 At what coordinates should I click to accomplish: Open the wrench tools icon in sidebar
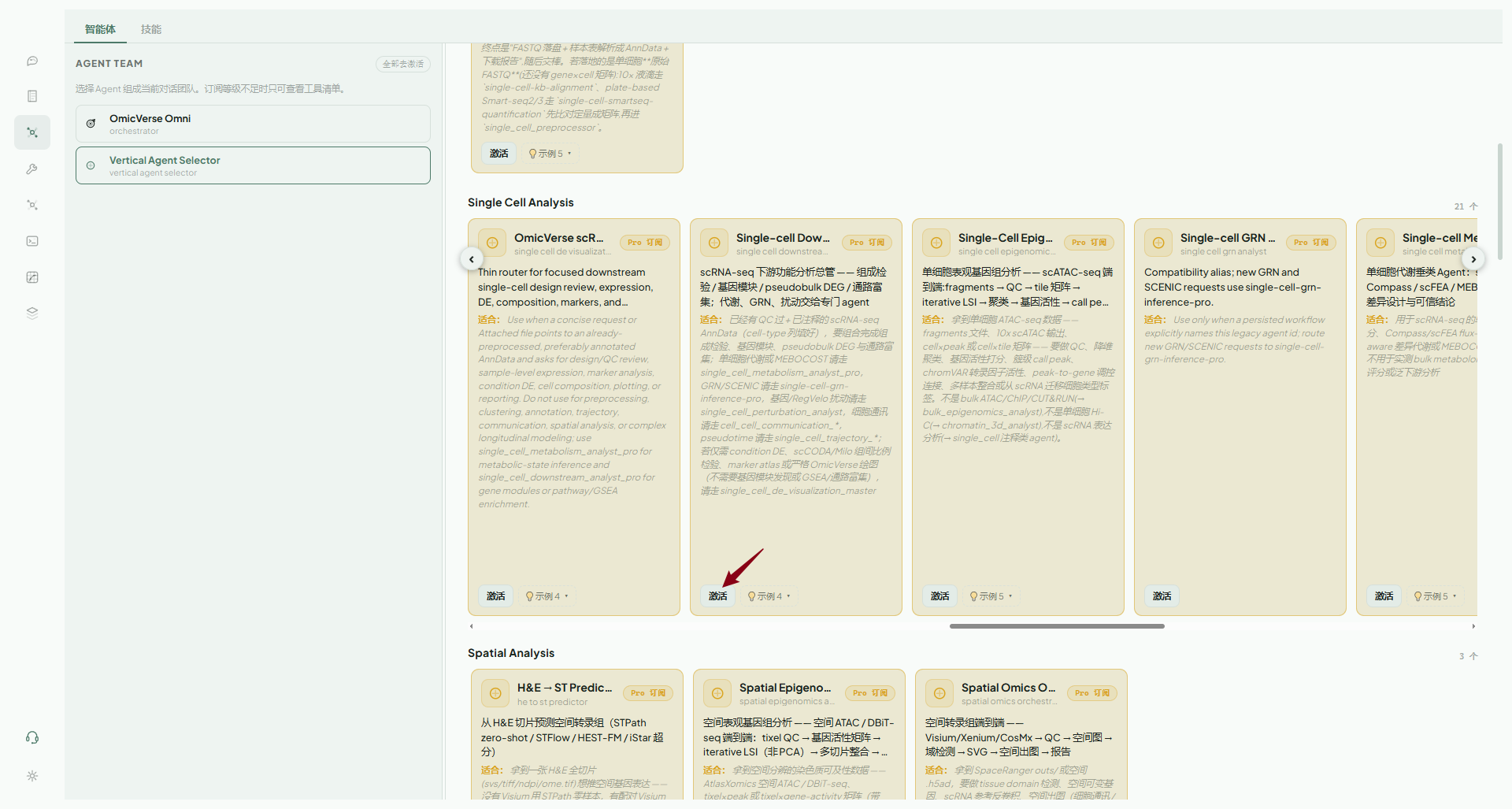(32, 169)
